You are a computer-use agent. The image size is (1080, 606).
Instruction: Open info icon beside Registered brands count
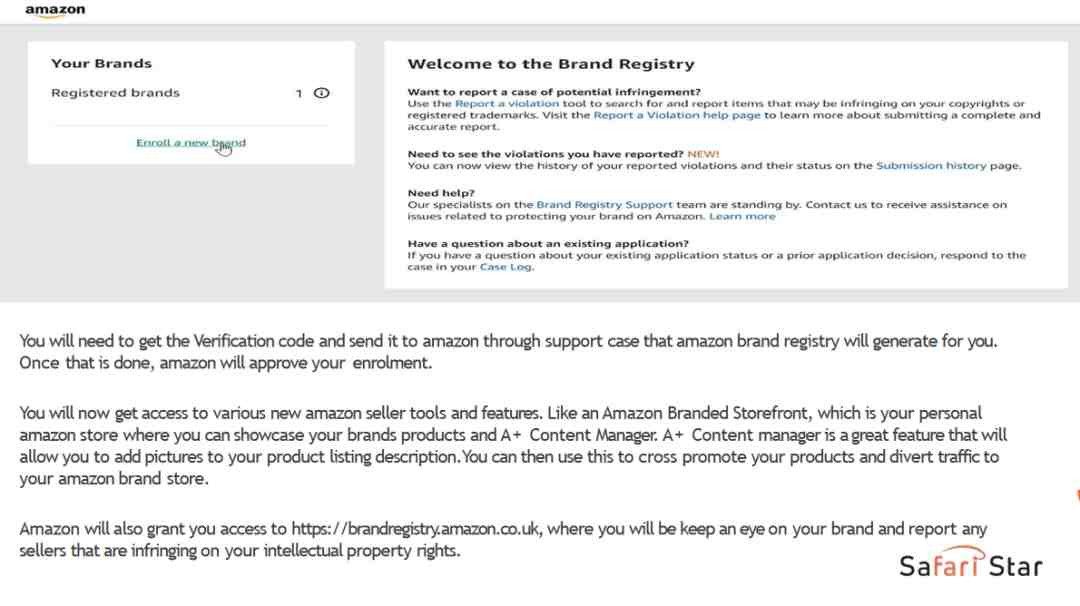coord(322,93)
